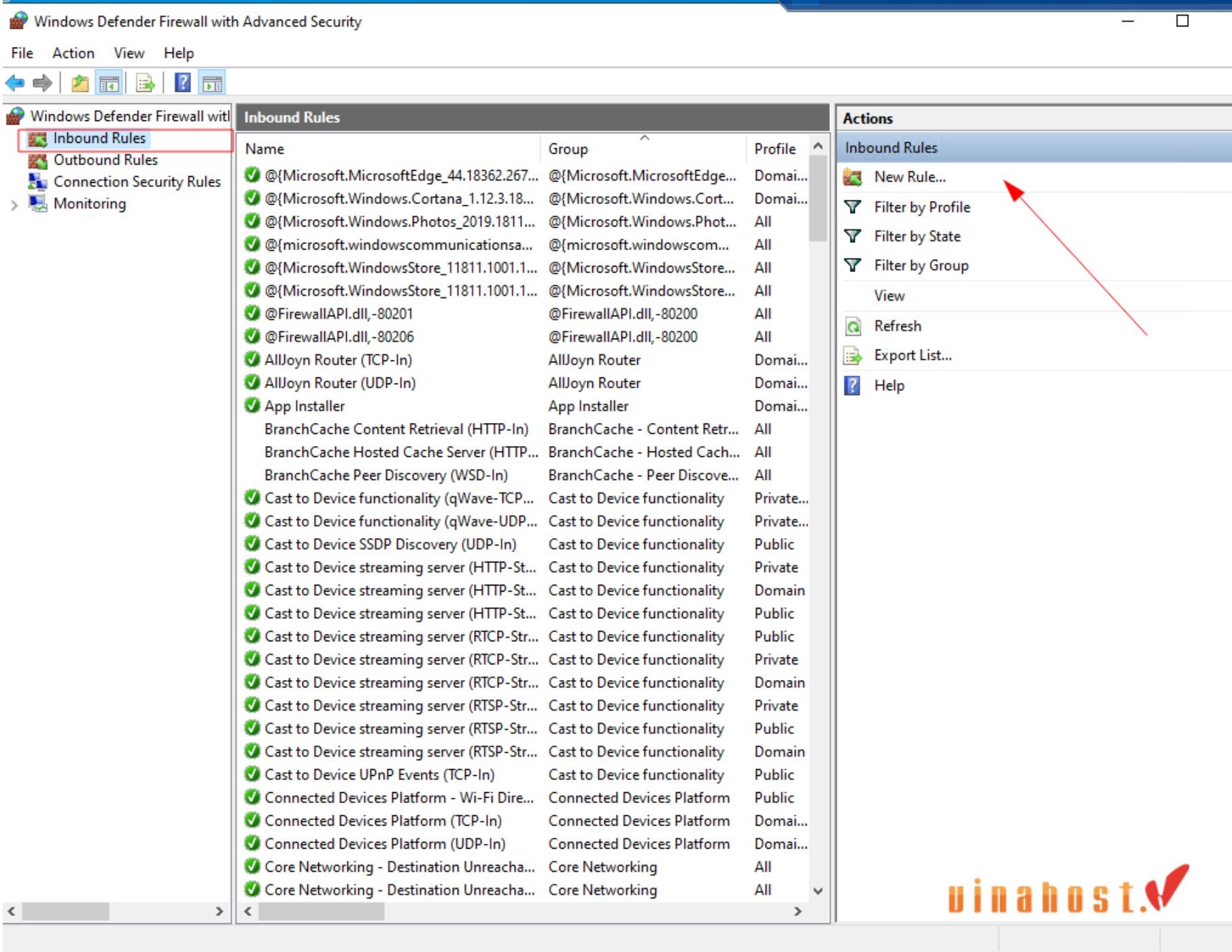Click the Monitoring tree icon

click(x=37, y=203)
